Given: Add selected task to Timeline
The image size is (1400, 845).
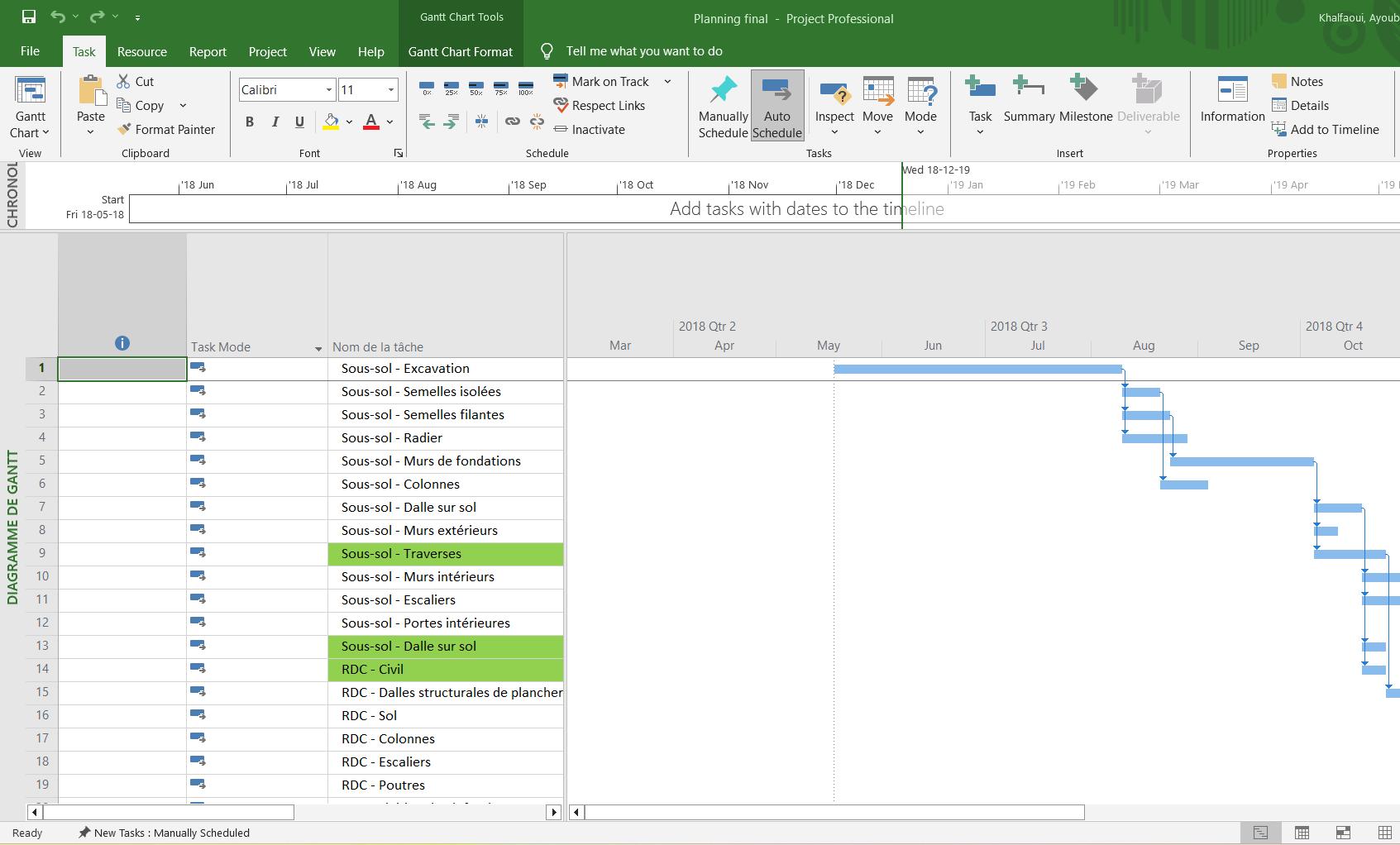Looking at the screenshot, I should point(1326,129).
